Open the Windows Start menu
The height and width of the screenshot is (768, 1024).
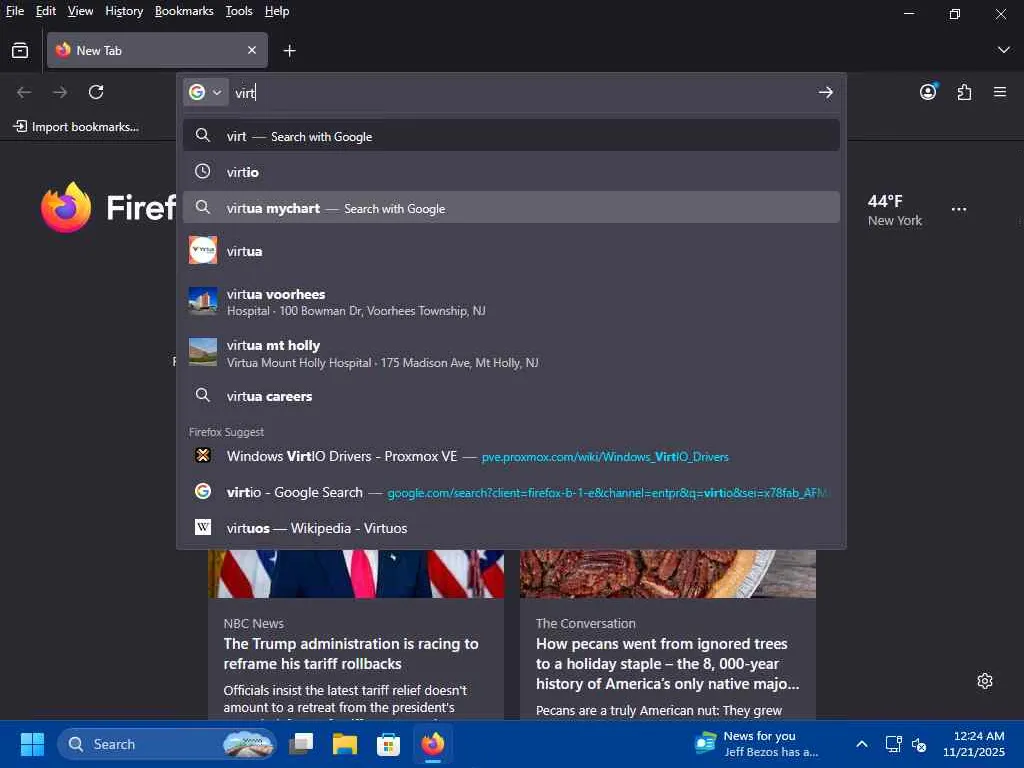tap(32, 744)
